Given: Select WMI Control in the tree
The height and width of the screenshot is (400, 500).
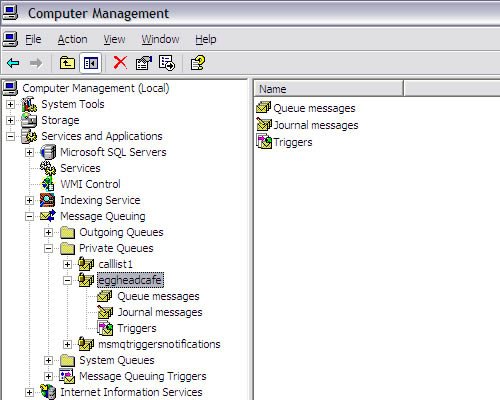Looking at the screenshot, I should pos(90,184).
